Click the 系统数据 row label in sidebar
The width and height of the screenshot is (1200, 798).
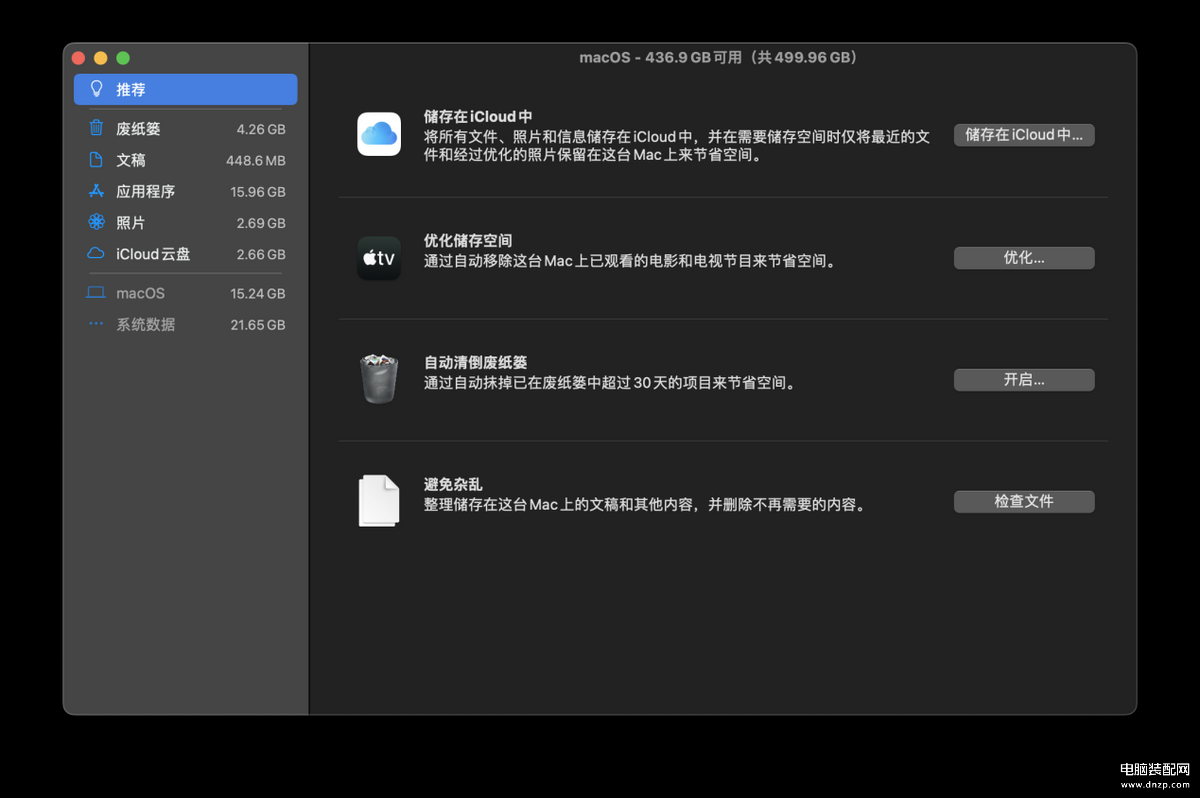tap(146, 324)
